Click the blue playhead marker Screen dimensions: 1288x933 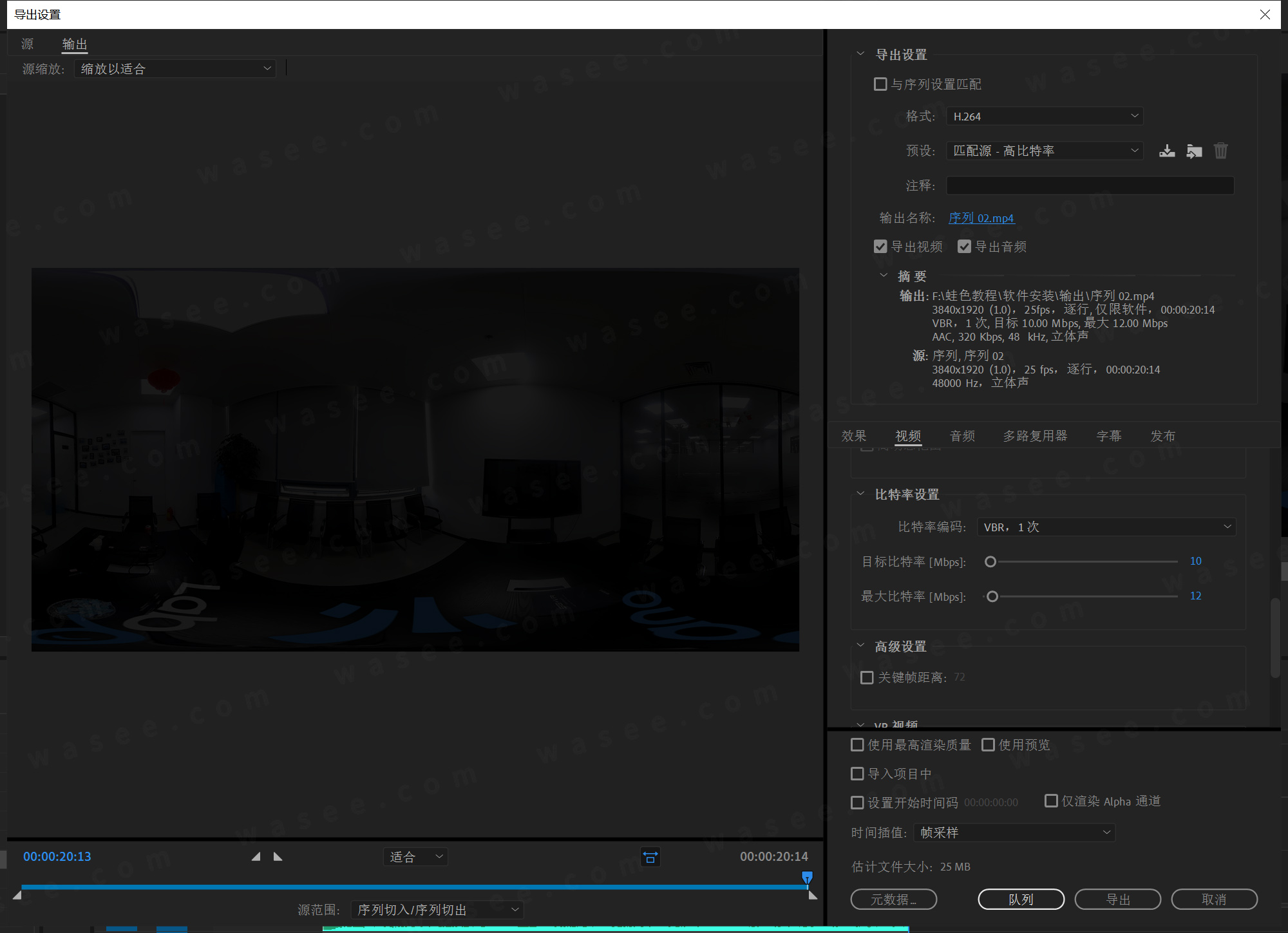[807, 877]
